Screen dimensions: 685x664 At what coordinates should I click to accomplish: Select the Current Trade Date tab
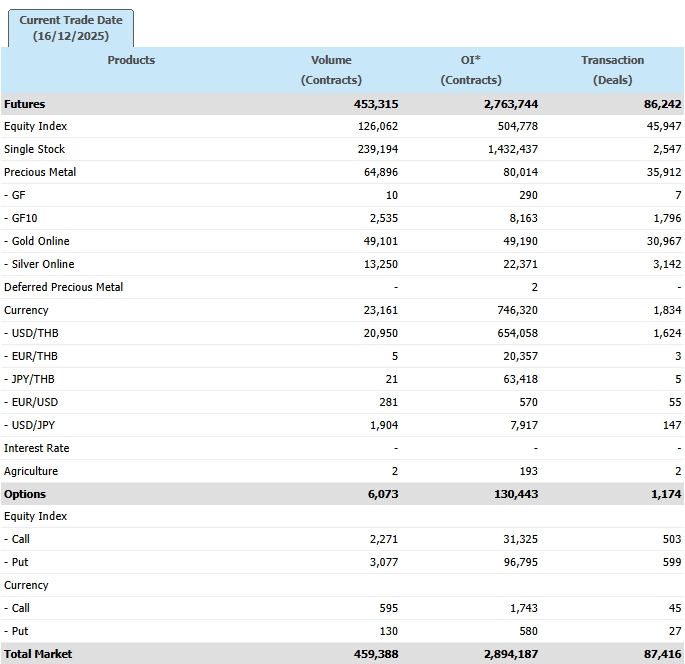tap(70, 28)
